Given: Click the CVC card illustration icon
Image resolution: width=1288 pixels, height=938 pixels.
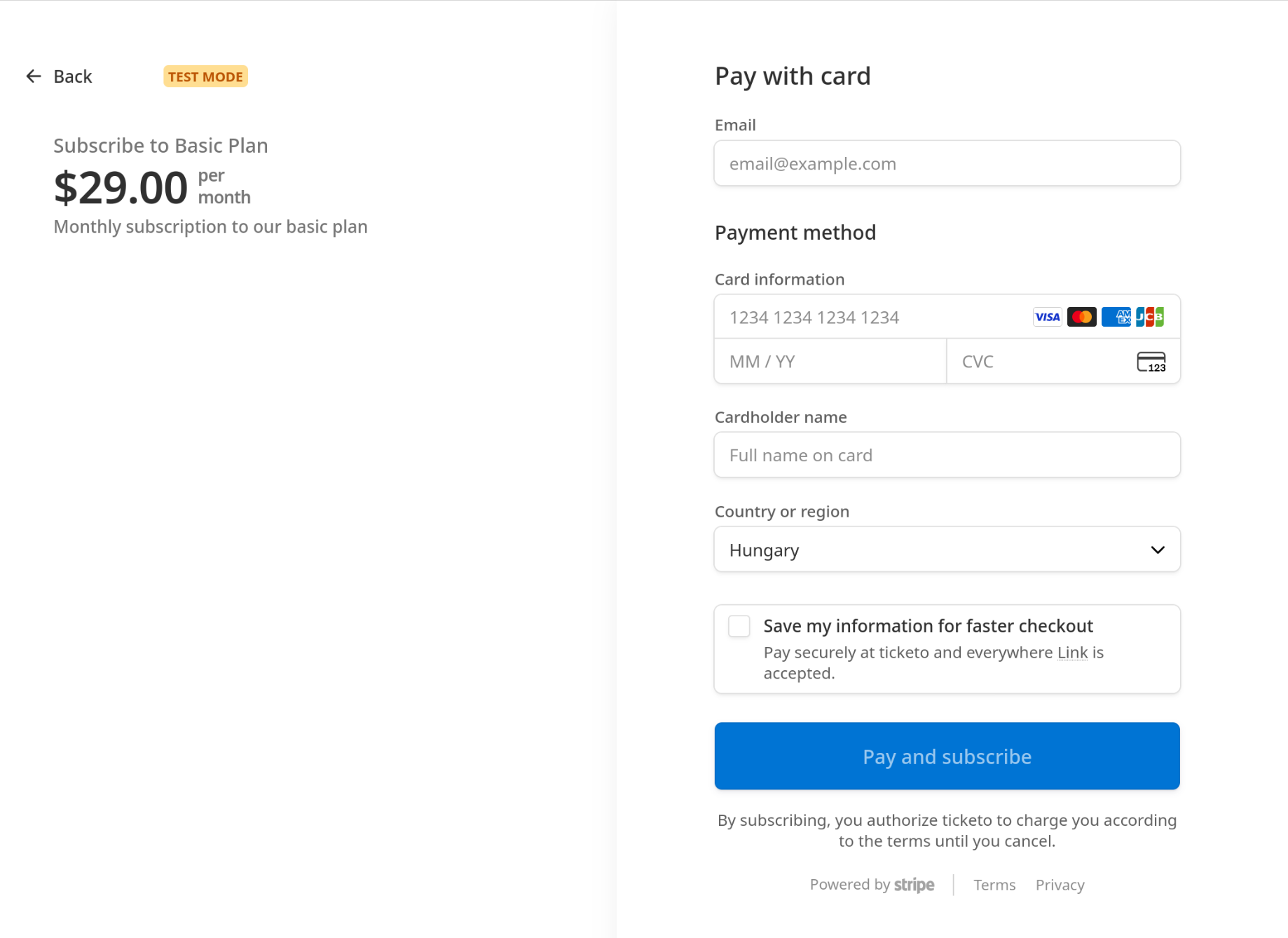Looking at the screenshot, I should tap(1151, 361).
